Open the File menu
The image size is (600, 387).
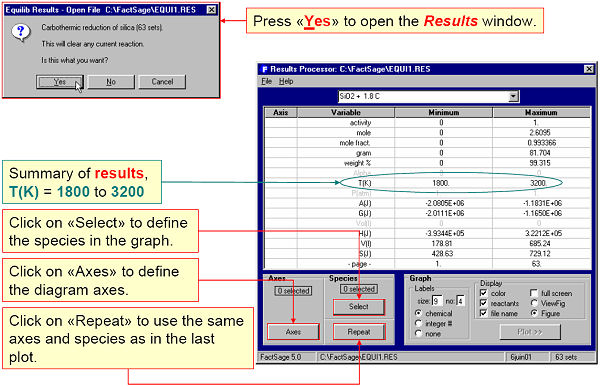pos(266,81)
